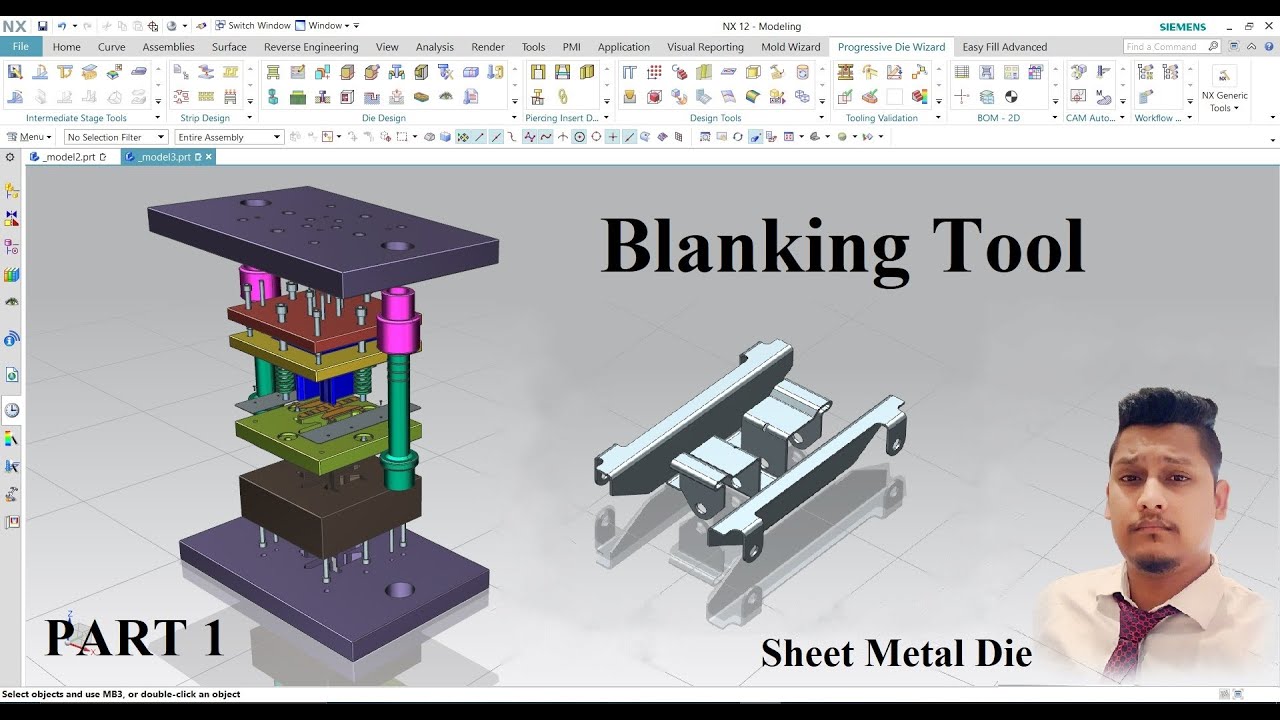Expand the Die Design group arrow
The image size is (1280, 720).
pyautogui.click(x=515, y=118)
